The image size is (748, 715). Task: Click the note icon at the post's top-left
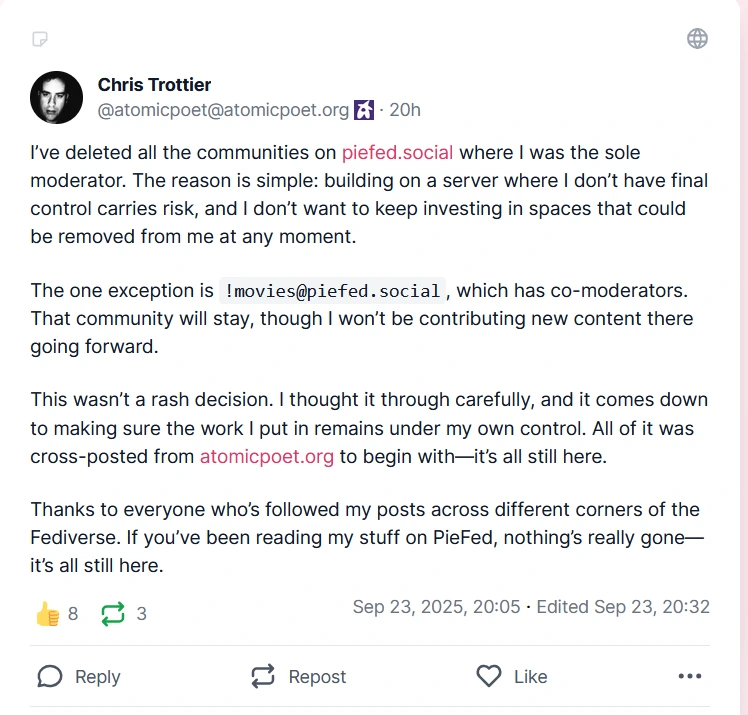(x=40, y=39)
